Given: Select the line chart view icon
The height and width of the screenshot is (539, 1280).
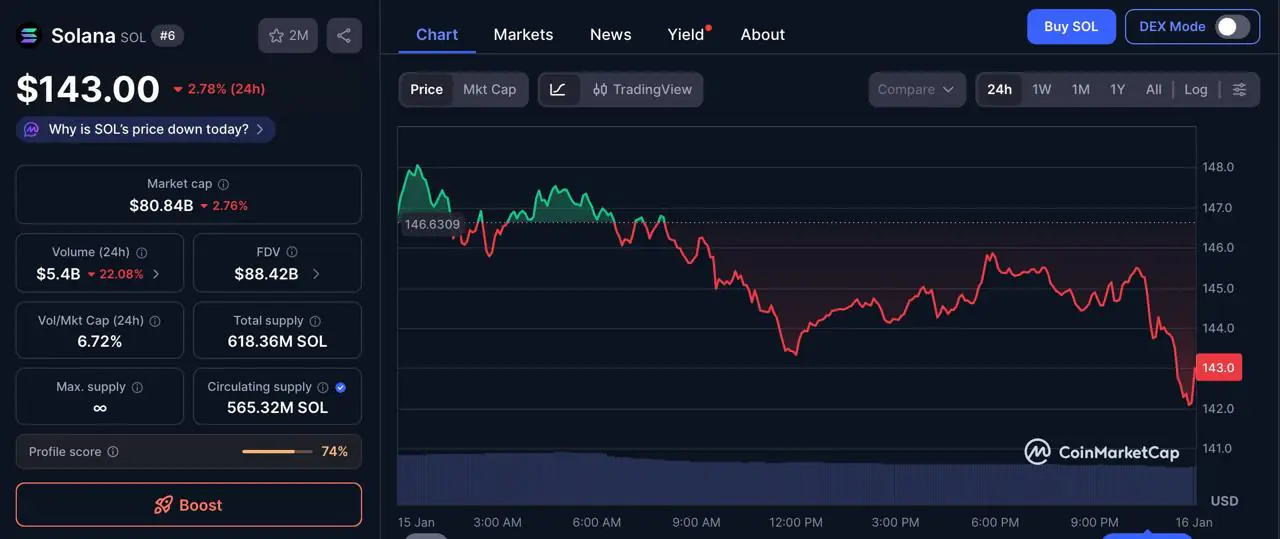Looking at the screenshot, I should (x=558, y=89).
